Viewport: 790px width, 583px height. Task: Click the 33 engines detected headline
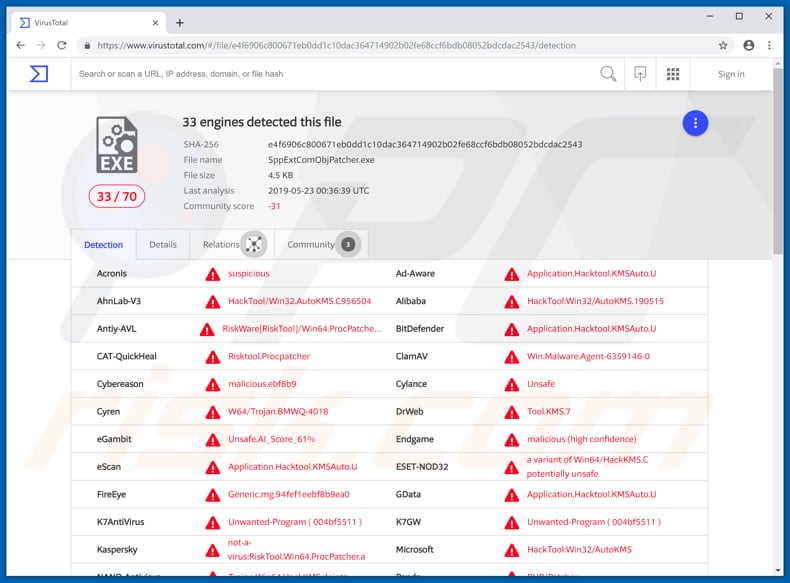click(x=261, y=122)
